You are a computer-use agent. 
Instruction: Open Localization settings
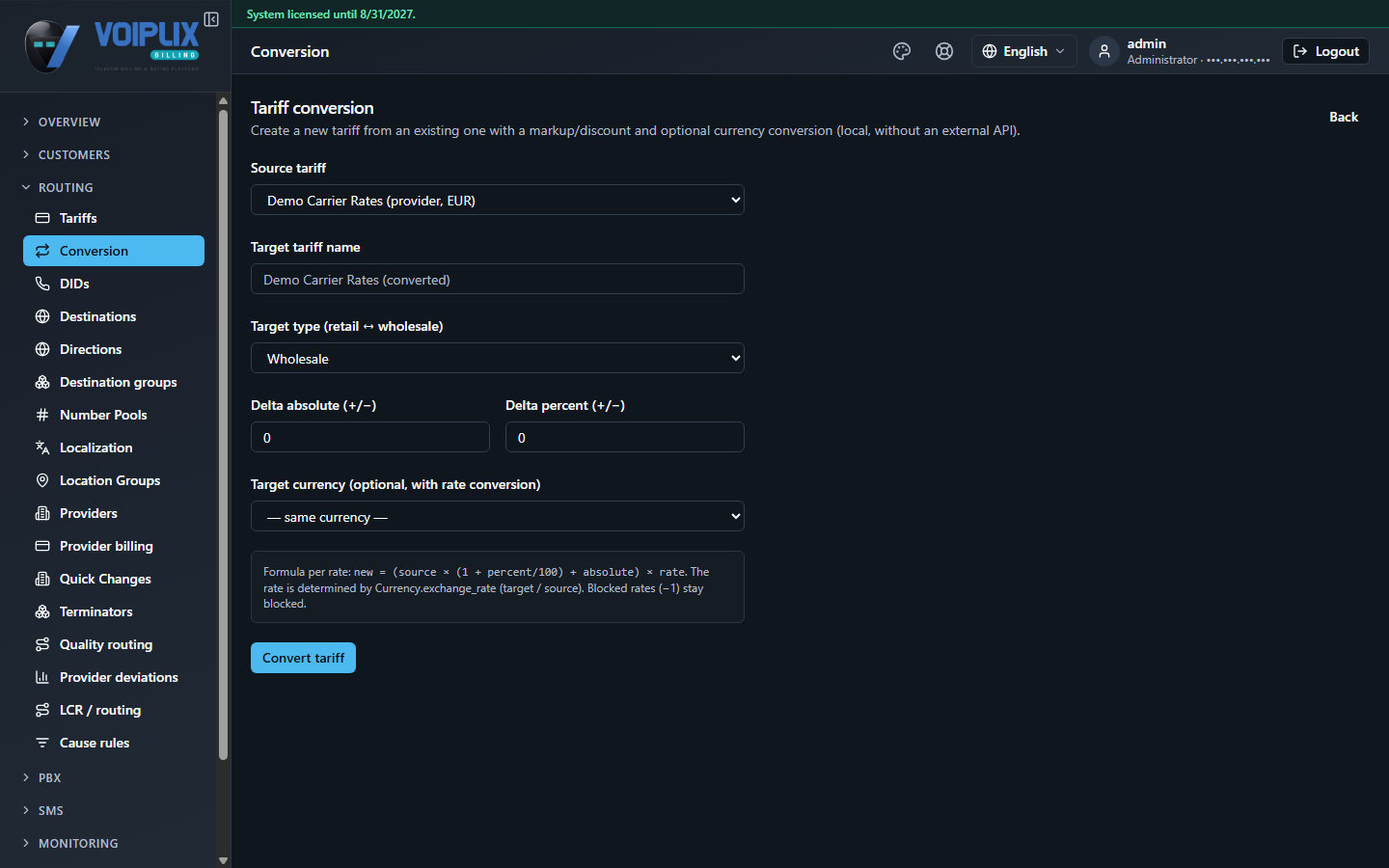[x=114, y=448]
